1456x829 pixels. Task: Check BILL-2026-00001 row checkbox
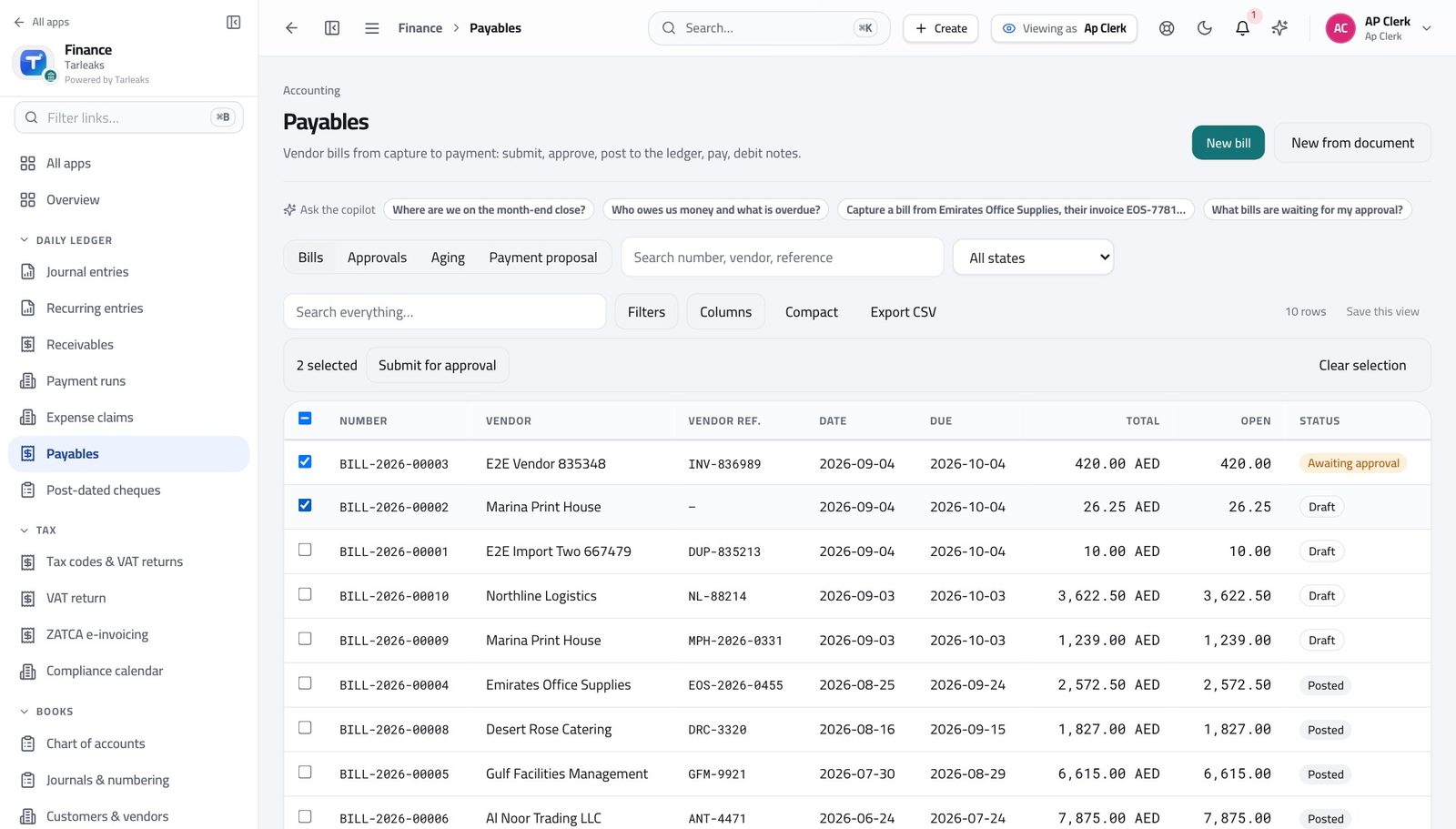tap(305, 550)
